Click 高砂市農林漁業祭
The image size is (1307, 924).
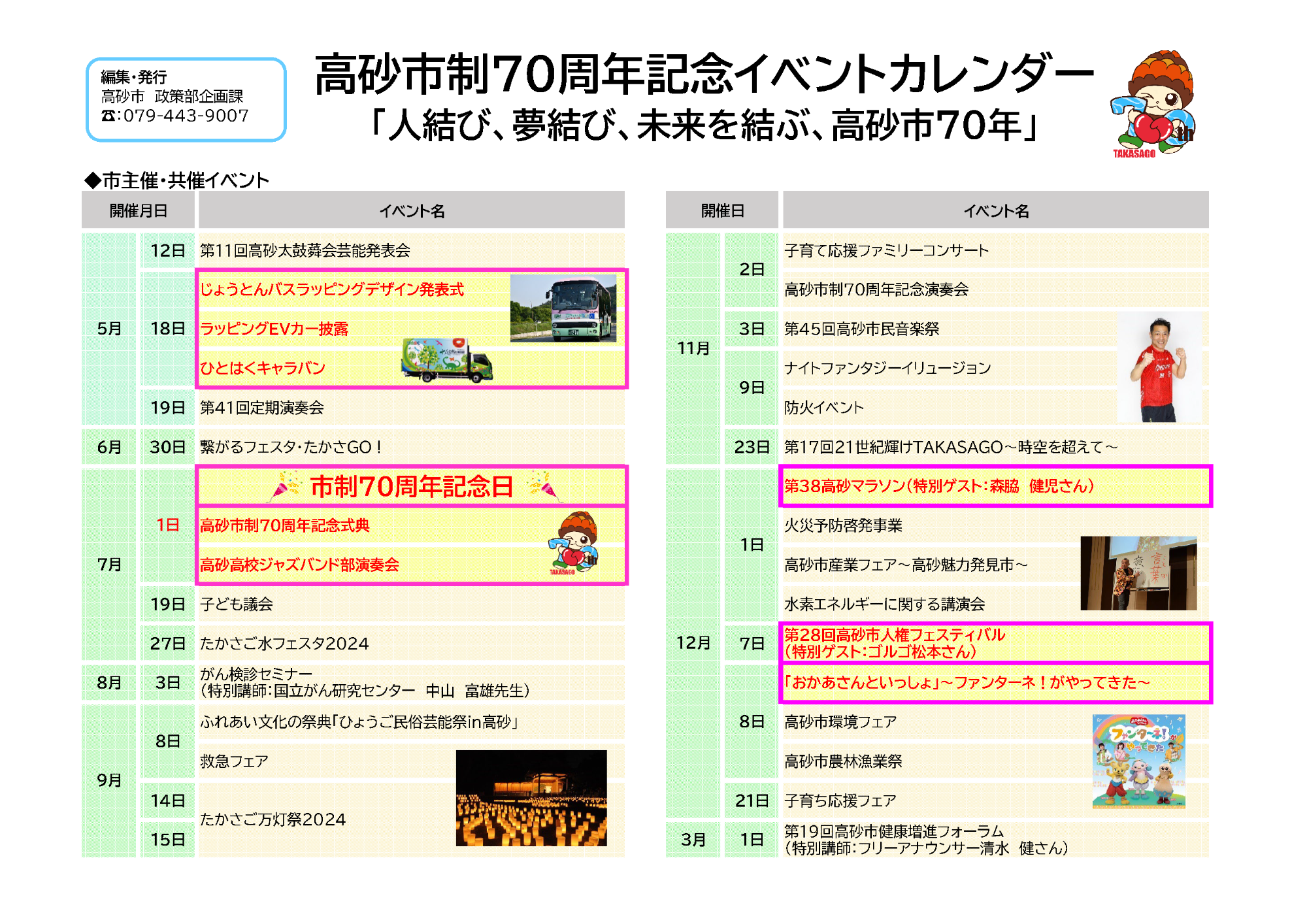coord(843,761)
